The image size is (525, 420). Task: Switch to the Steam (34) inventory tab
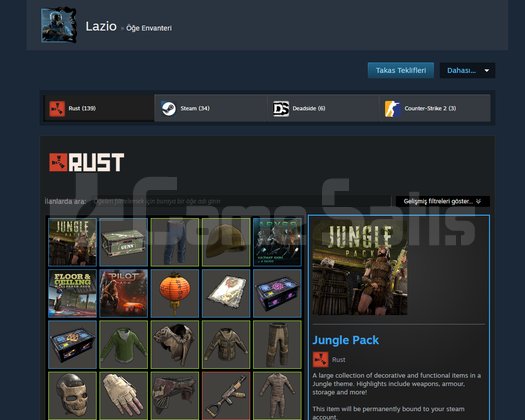coord(211,108)
